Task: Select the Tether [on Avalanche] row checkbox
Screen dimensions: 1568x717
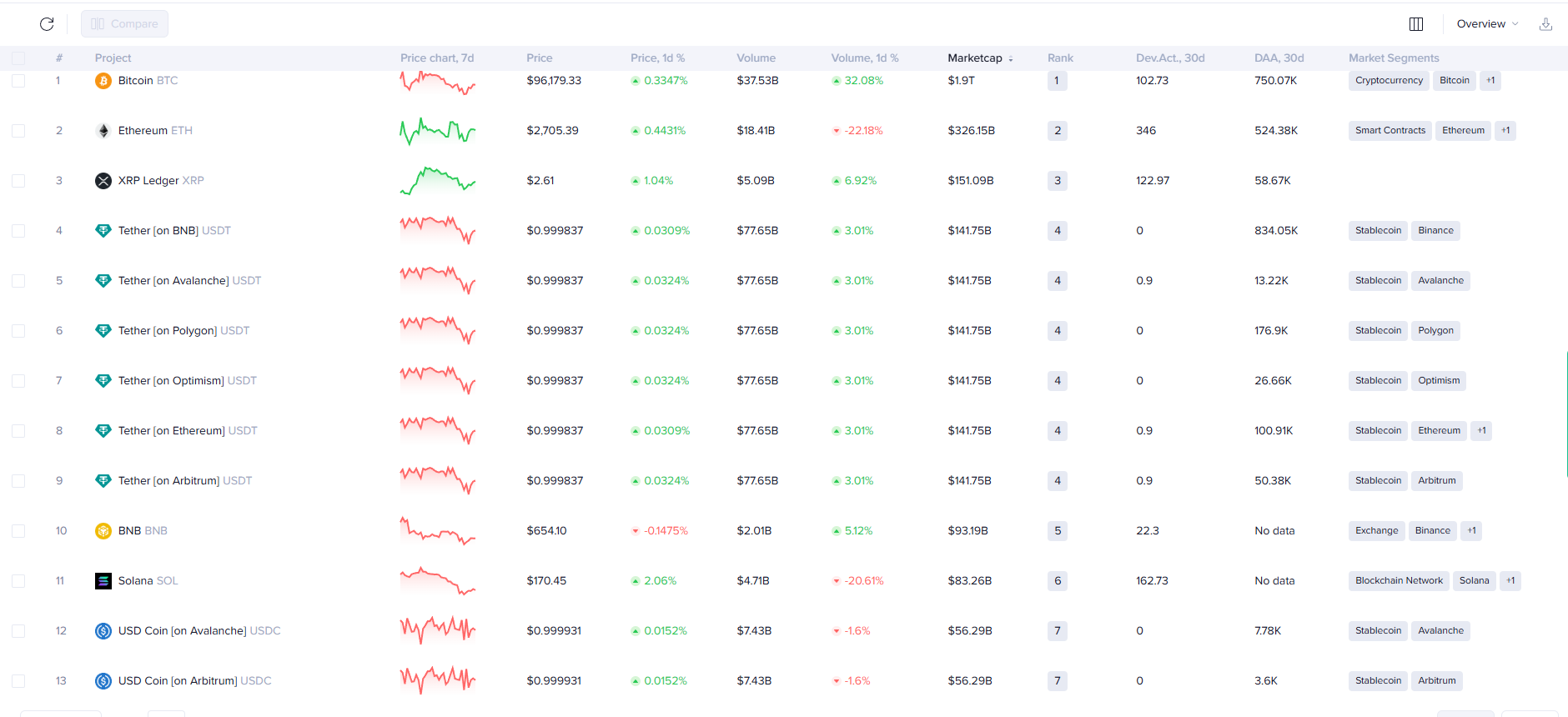Action: (x=18, y=281)
